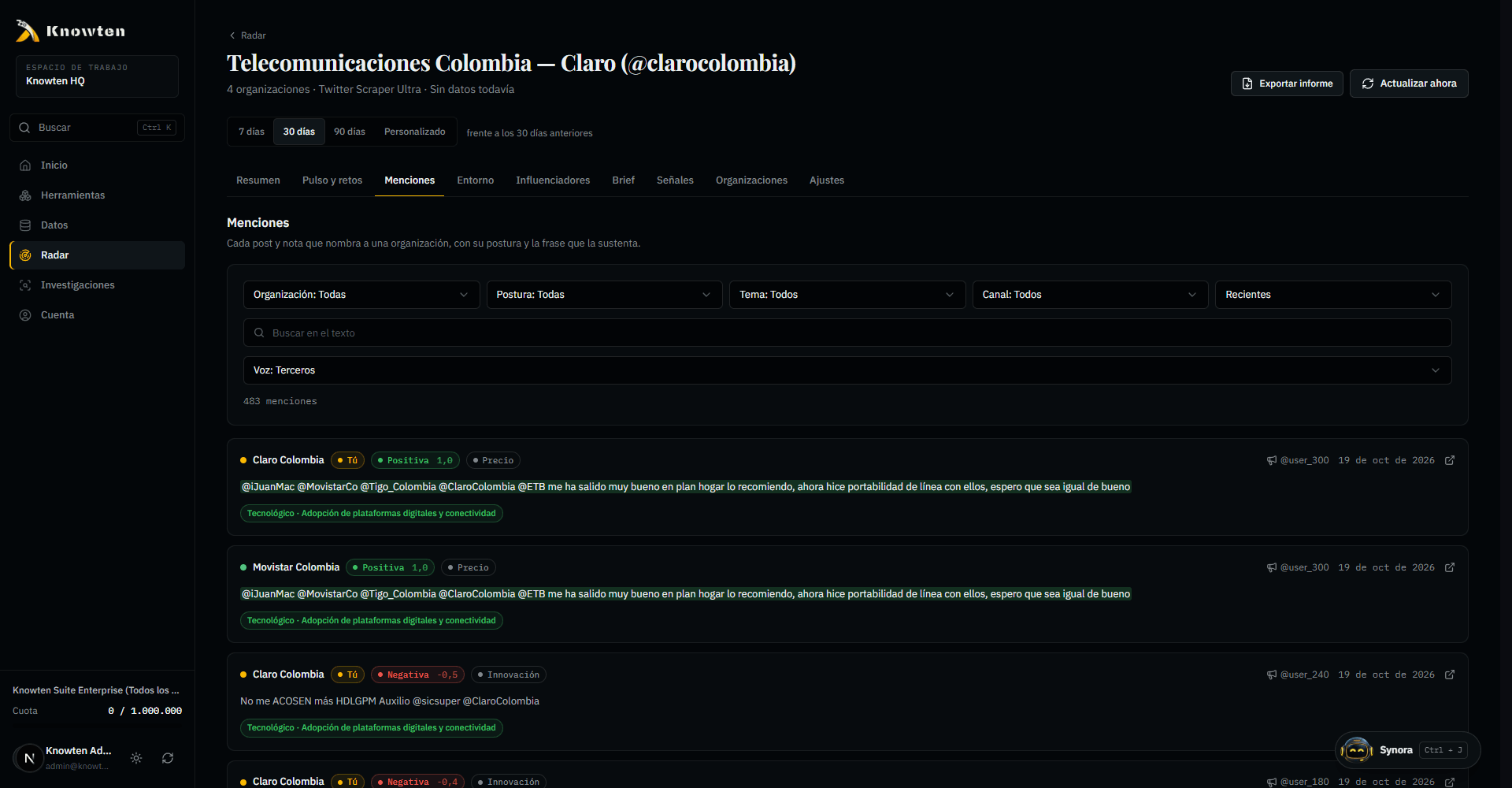Select the Radar icon in sidebar
1512x788 pixels.
click(25, 255)
